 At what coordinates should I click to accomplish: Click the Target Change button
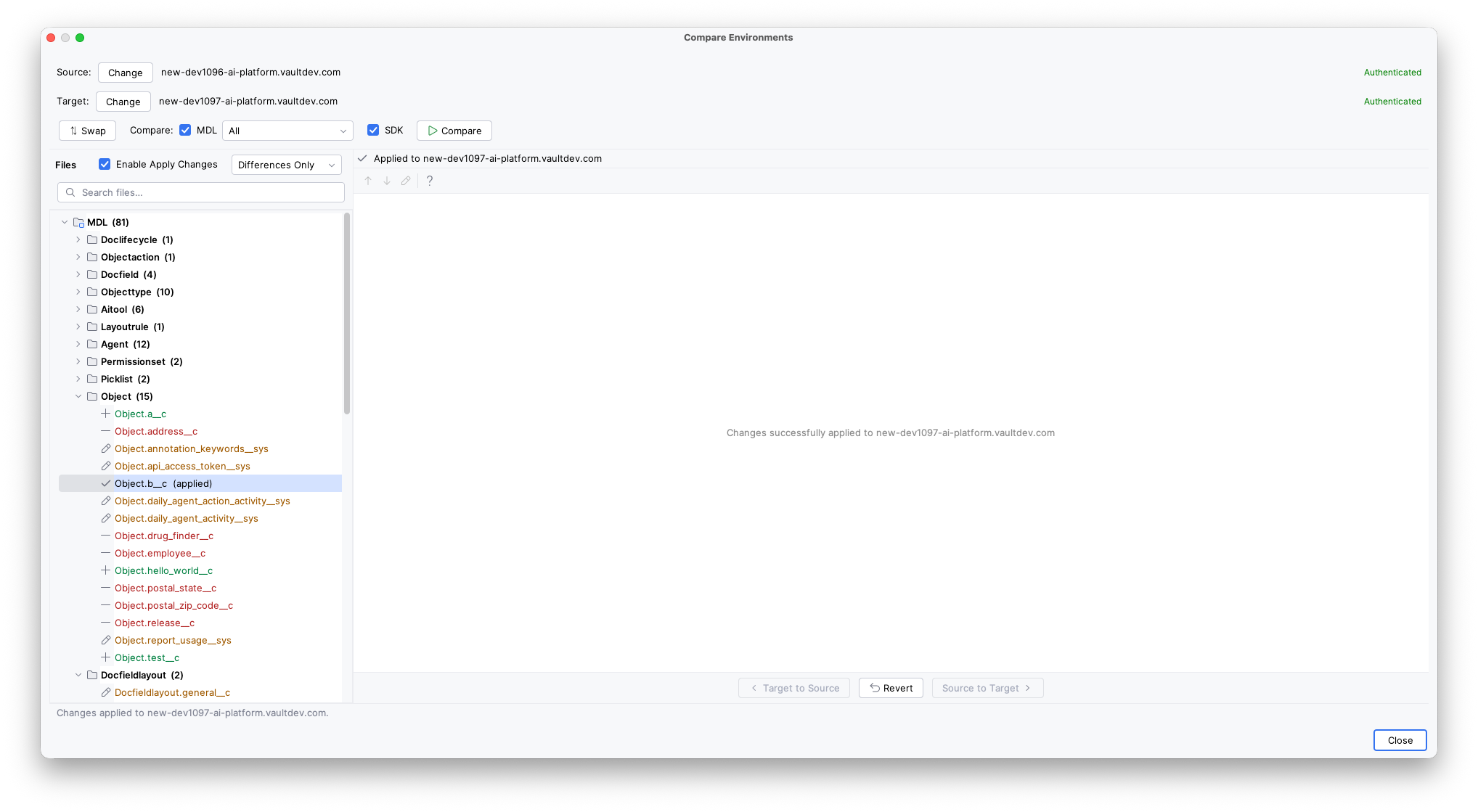(x=123, y=102)
